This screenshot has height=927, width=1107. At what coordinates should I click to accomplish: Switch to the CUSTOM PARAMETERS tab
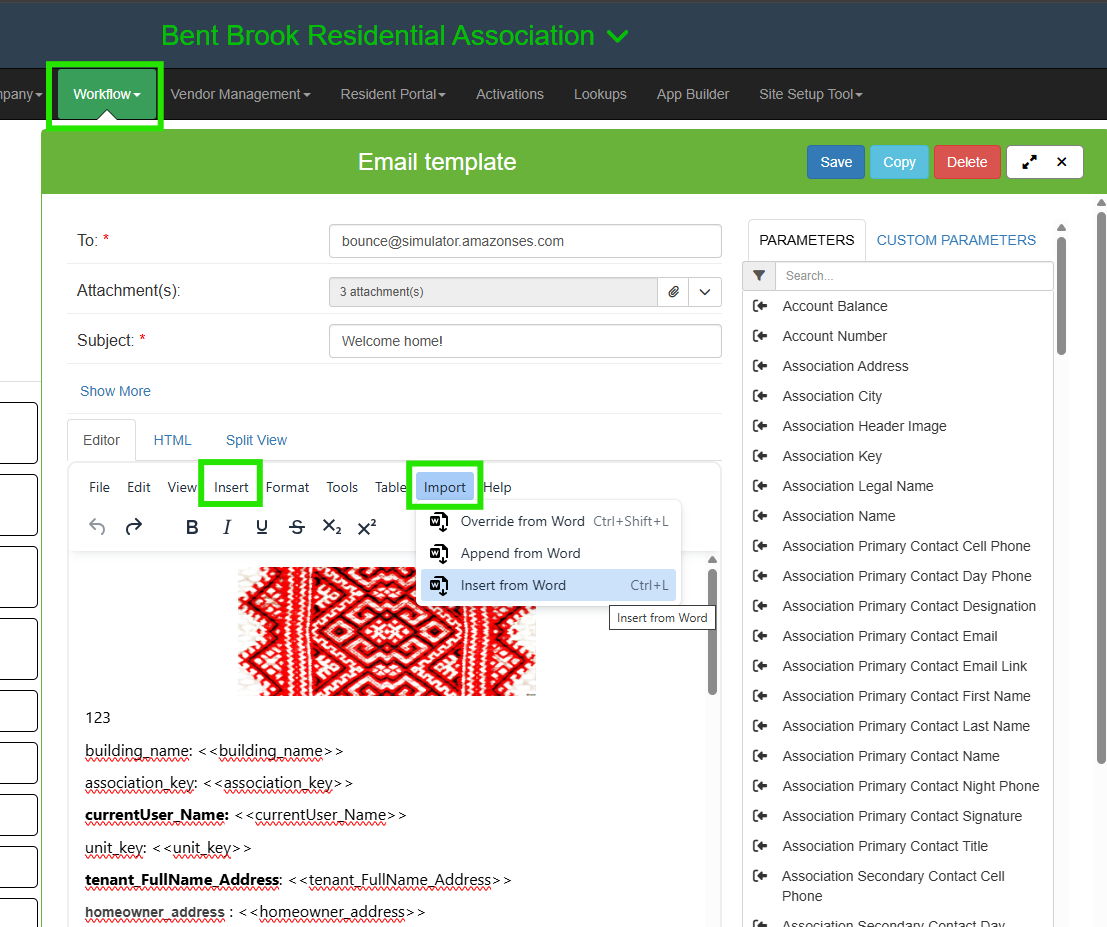click(x=955, y=240)
